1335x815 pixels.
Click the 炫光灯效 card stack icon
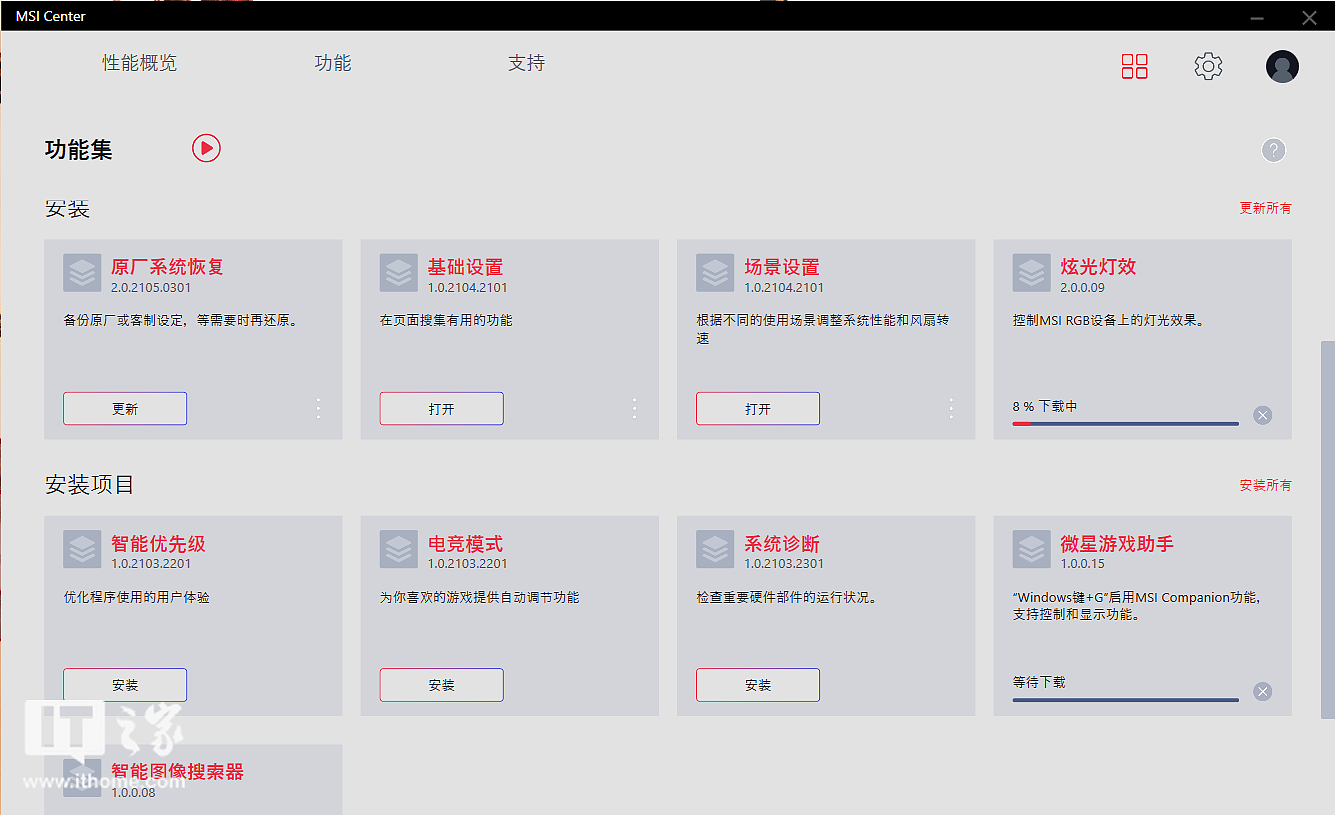[1032, 273]
